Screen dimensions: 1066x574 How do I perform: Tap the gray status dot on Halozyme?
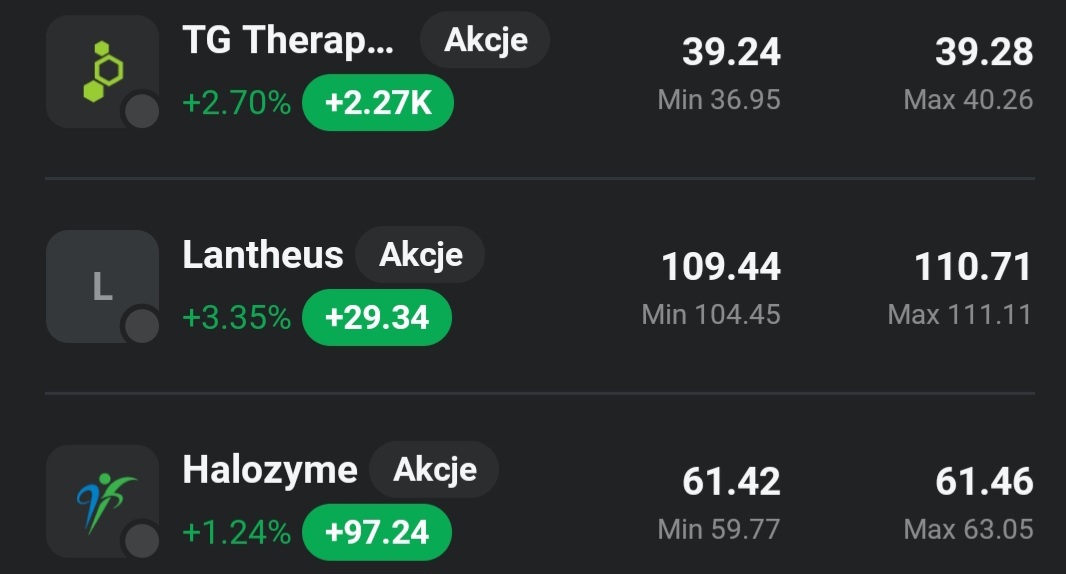(142, 539)
